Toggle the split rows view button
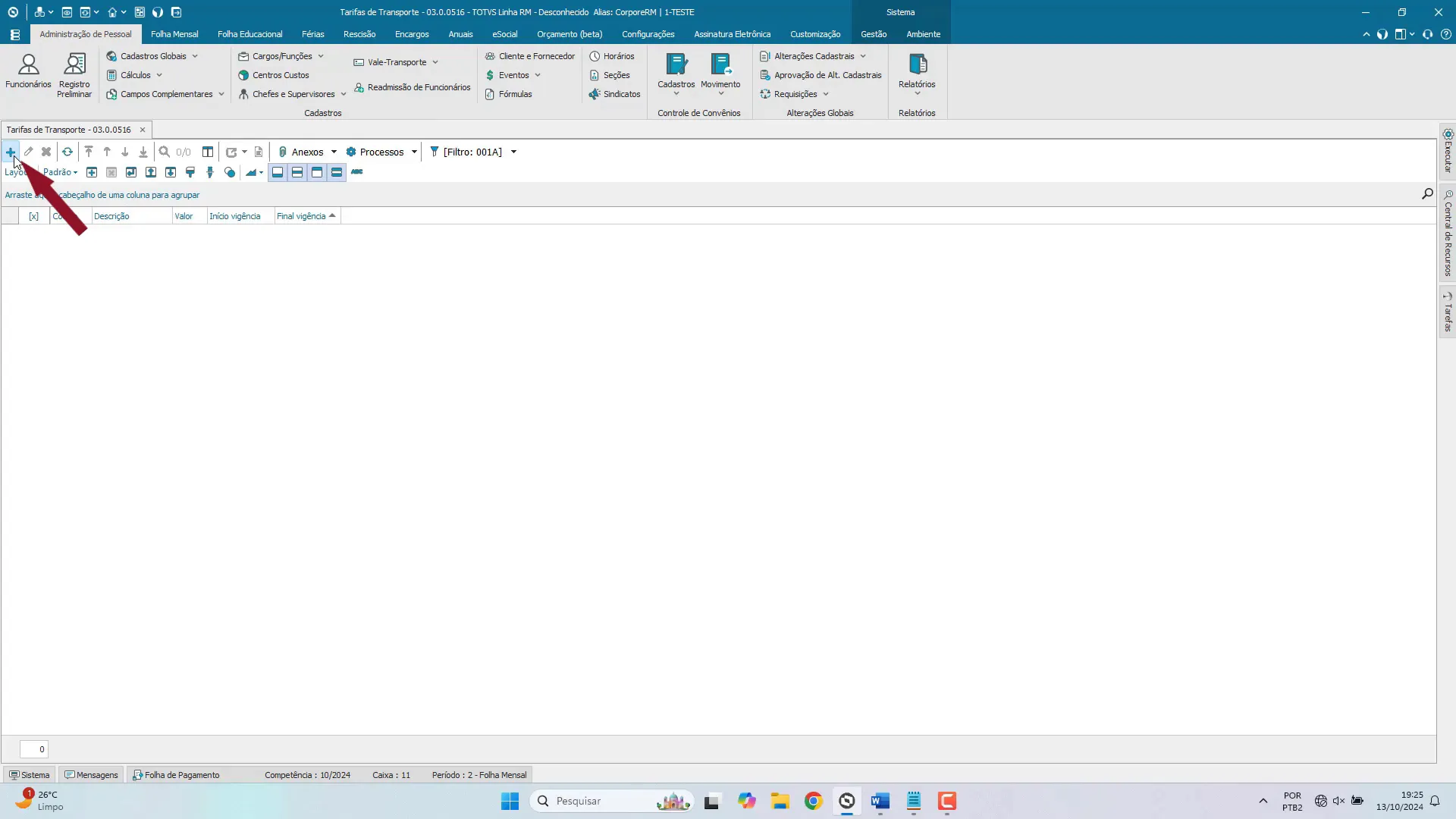 click(297, 172)
